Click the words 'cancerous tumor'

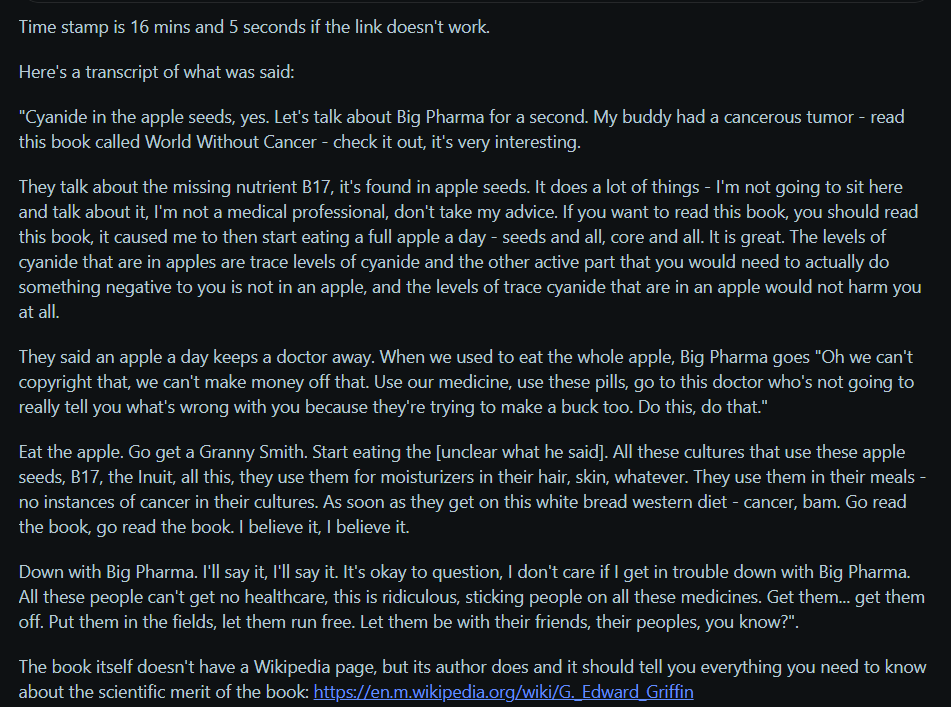788,117
